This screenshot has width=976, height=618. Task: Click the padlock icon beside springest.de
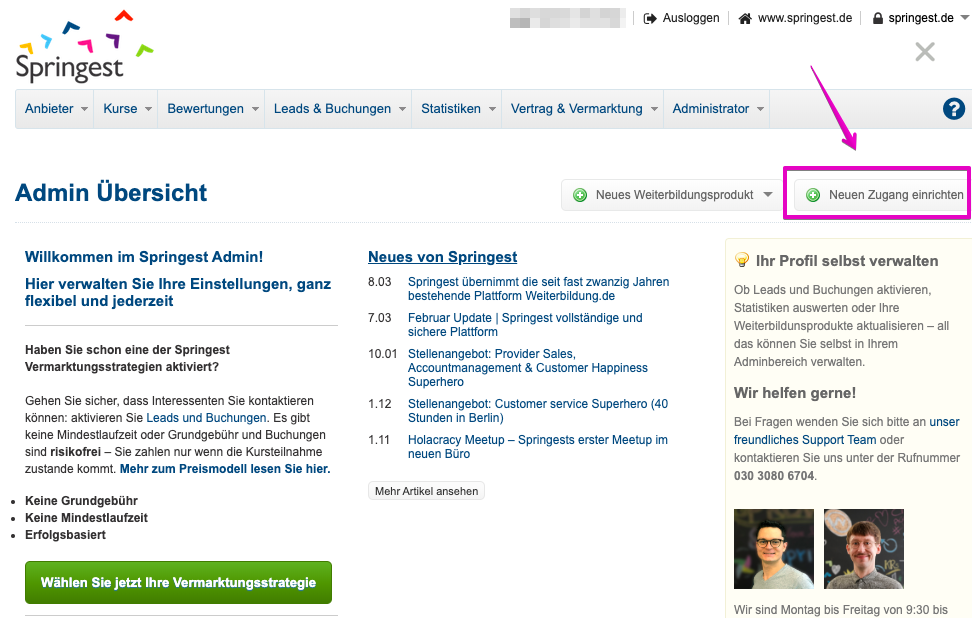tap(878, 19)
